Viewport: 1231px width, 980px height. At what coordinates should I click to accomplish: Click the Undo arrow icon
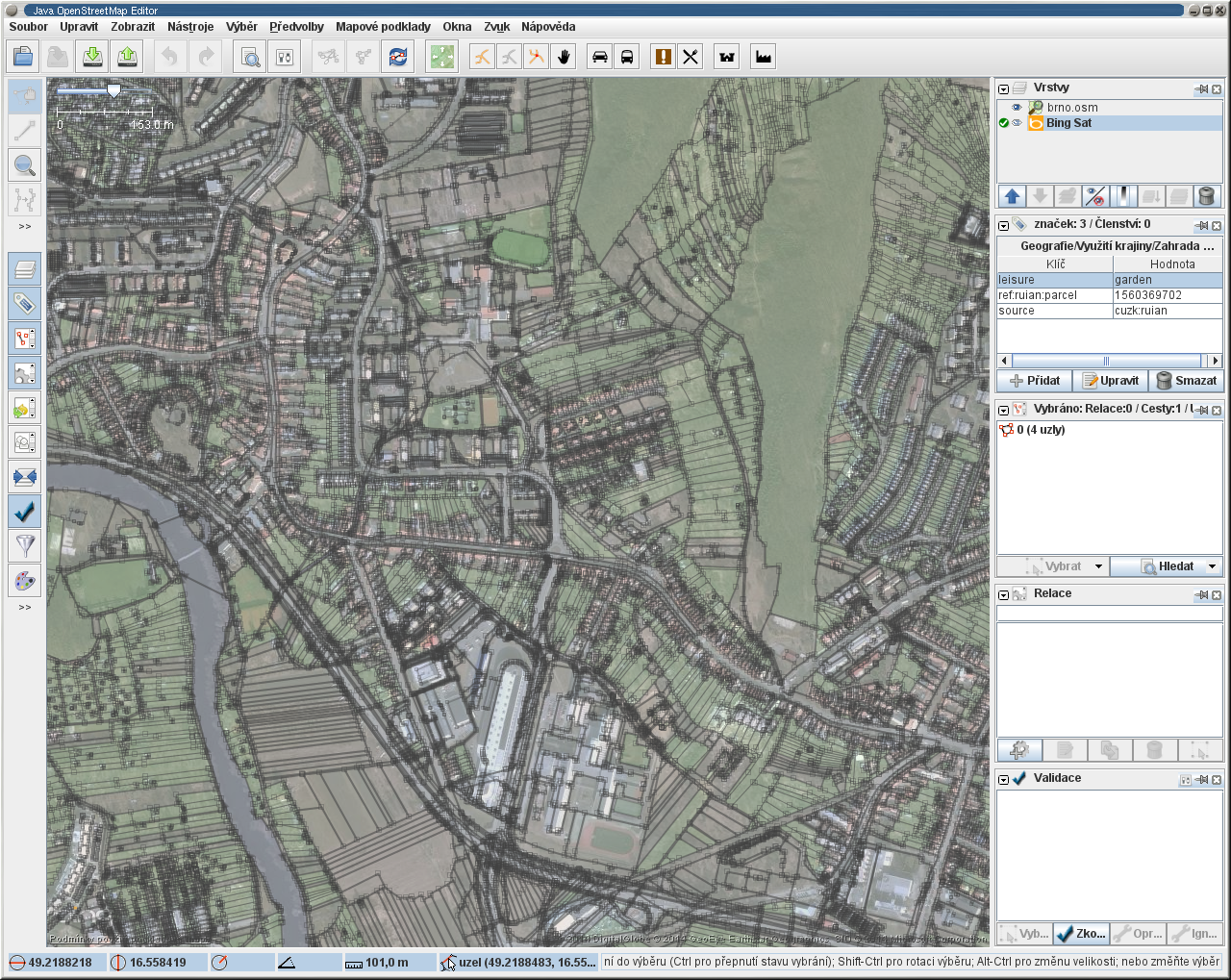[170, 57]
